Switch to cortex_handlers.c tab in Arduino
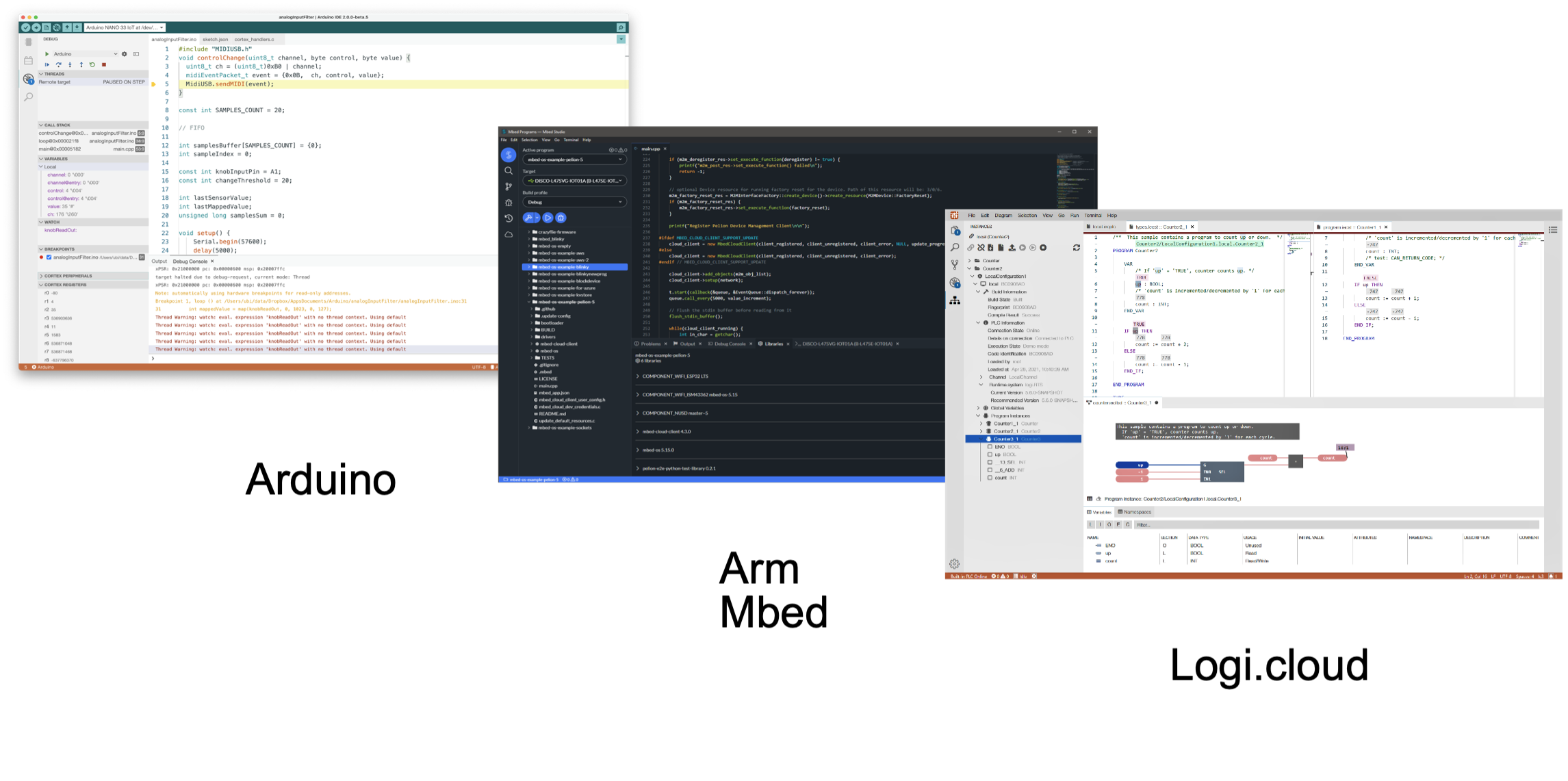Screen dimensions: 1568x781 [254, 40]
